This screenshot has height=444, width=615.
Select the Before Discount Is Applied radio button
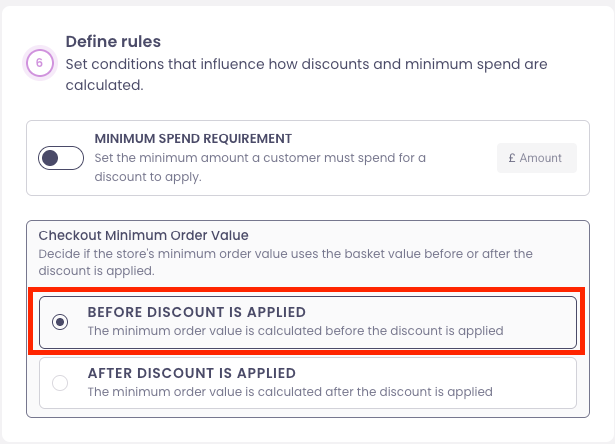[60, 322]
